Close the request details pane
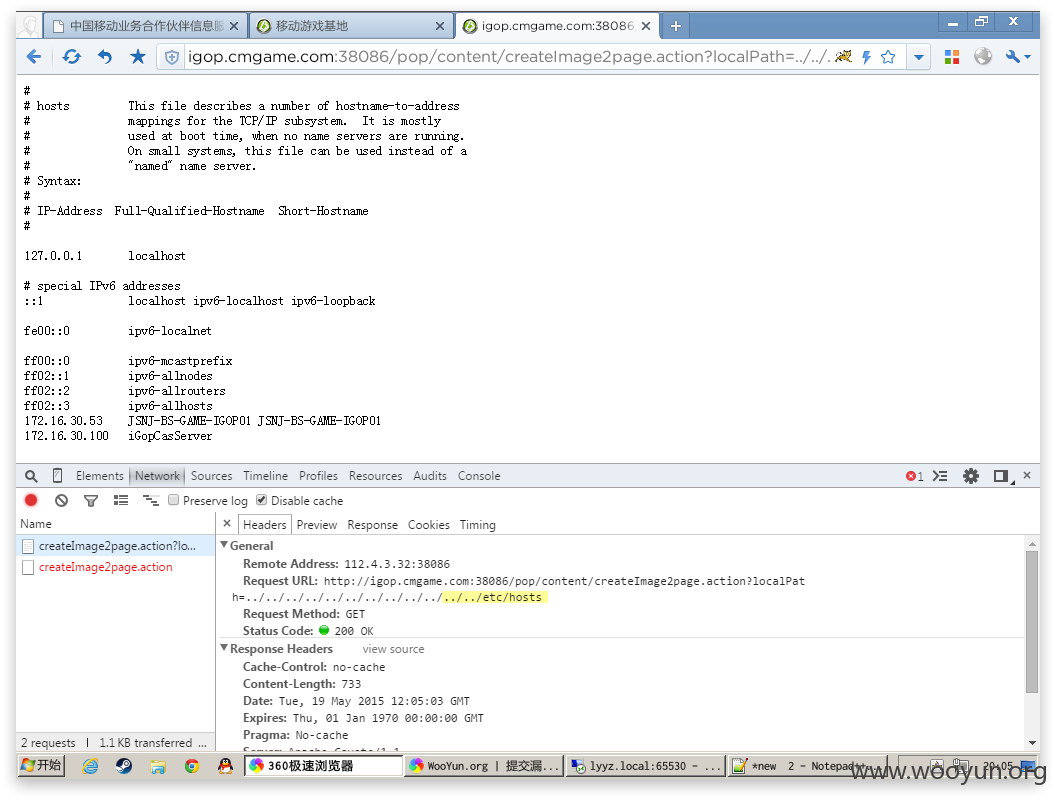 click(227, 524)
